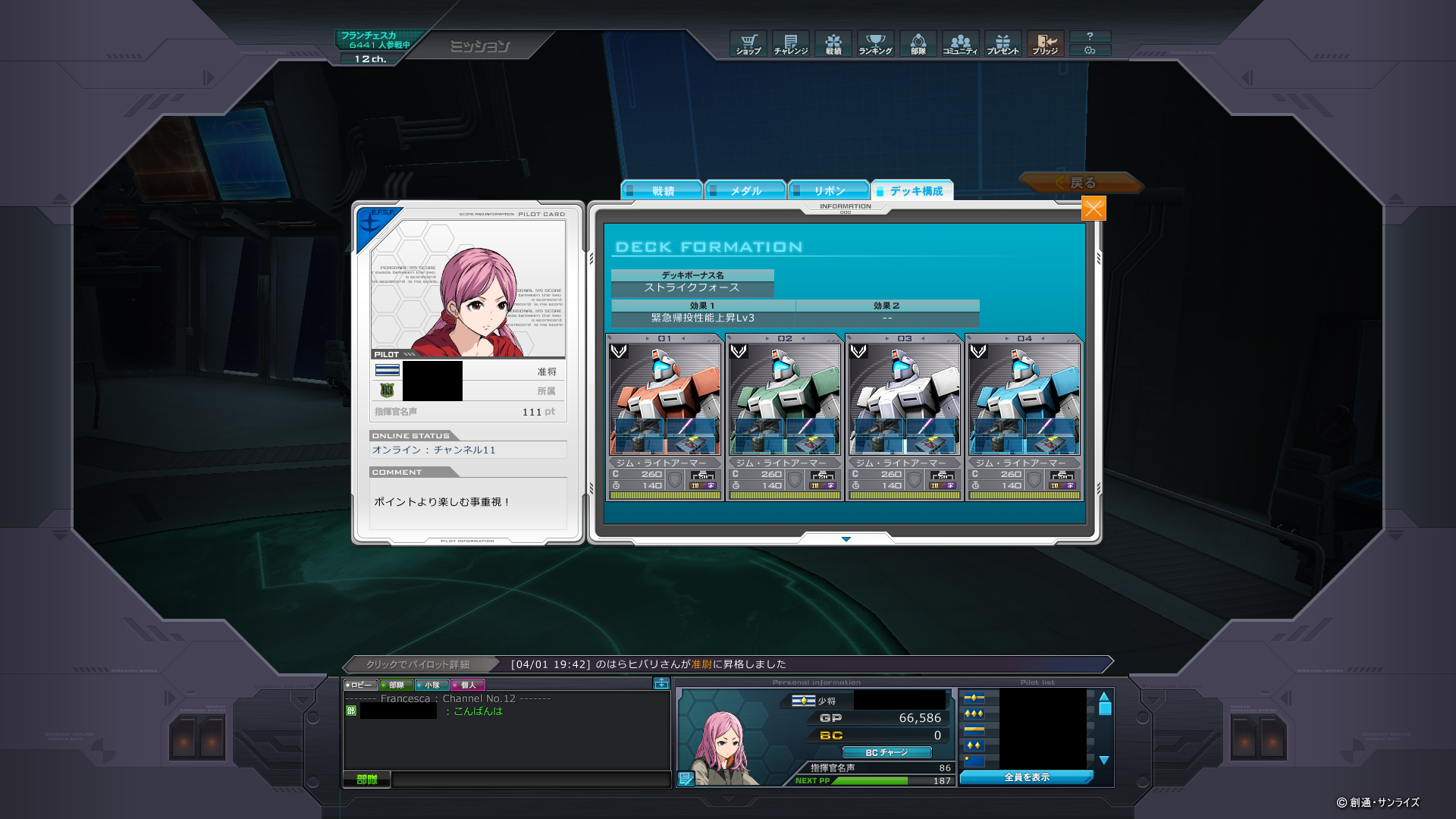1456x819 pixels.
Task: Click the BC チャージ charge button
Action: click(x=886, y=753)
